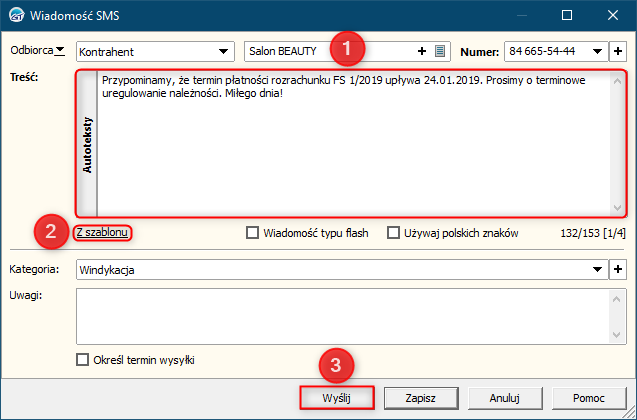
Task: Check Określ termin wysyłki box
Action: [82, 359]
